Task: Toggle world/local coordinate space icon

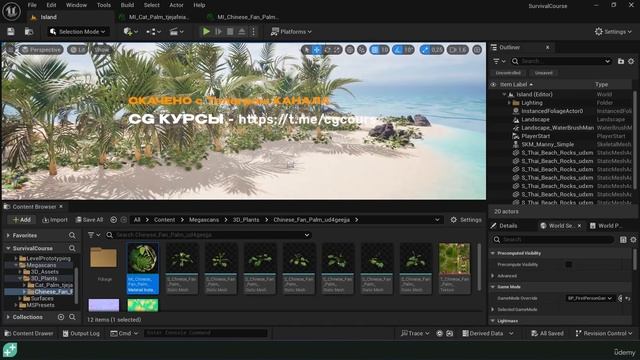Action: 350,50
